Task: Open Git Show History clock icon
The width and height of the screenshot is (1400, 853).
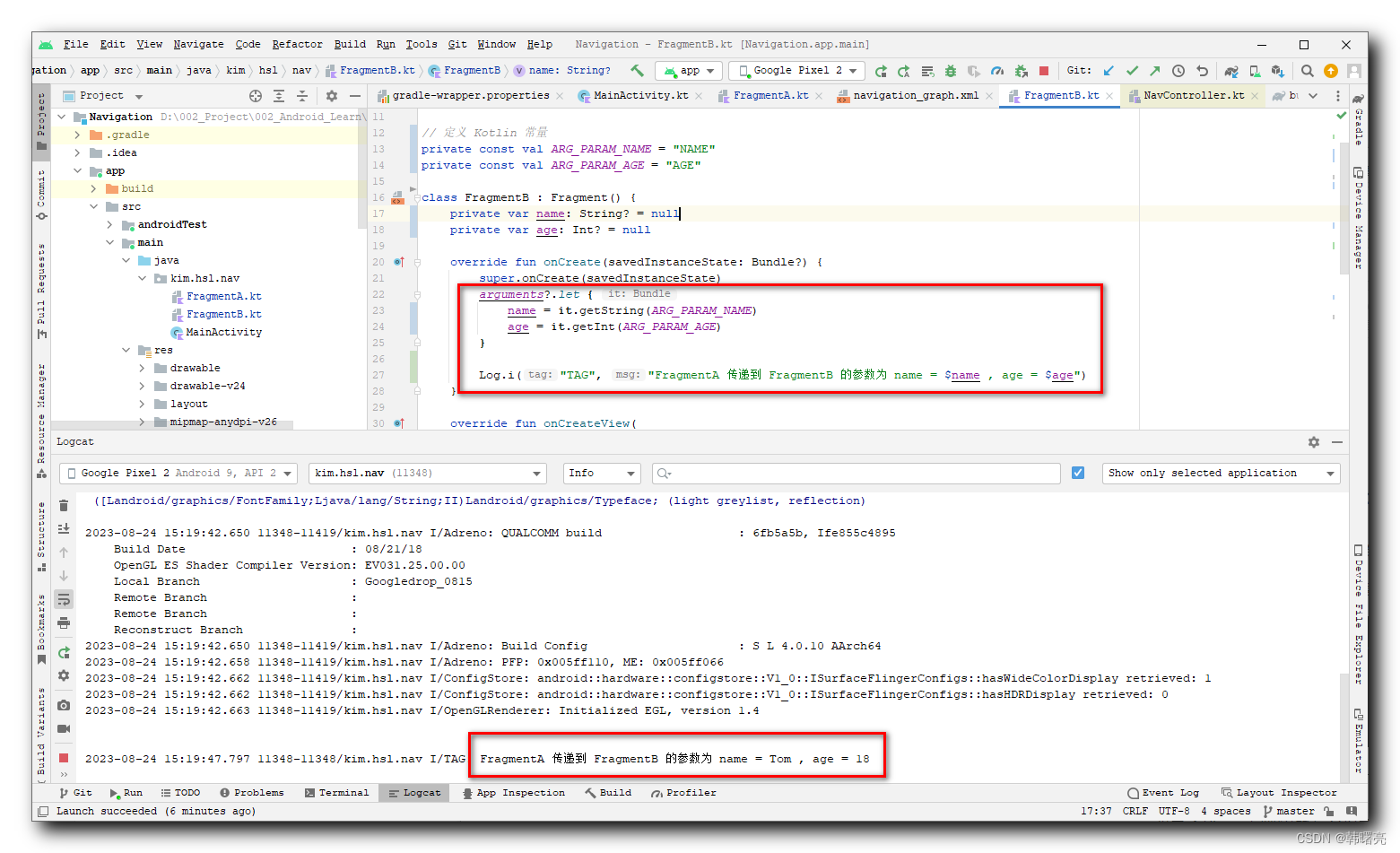Action: point(1178,71)
